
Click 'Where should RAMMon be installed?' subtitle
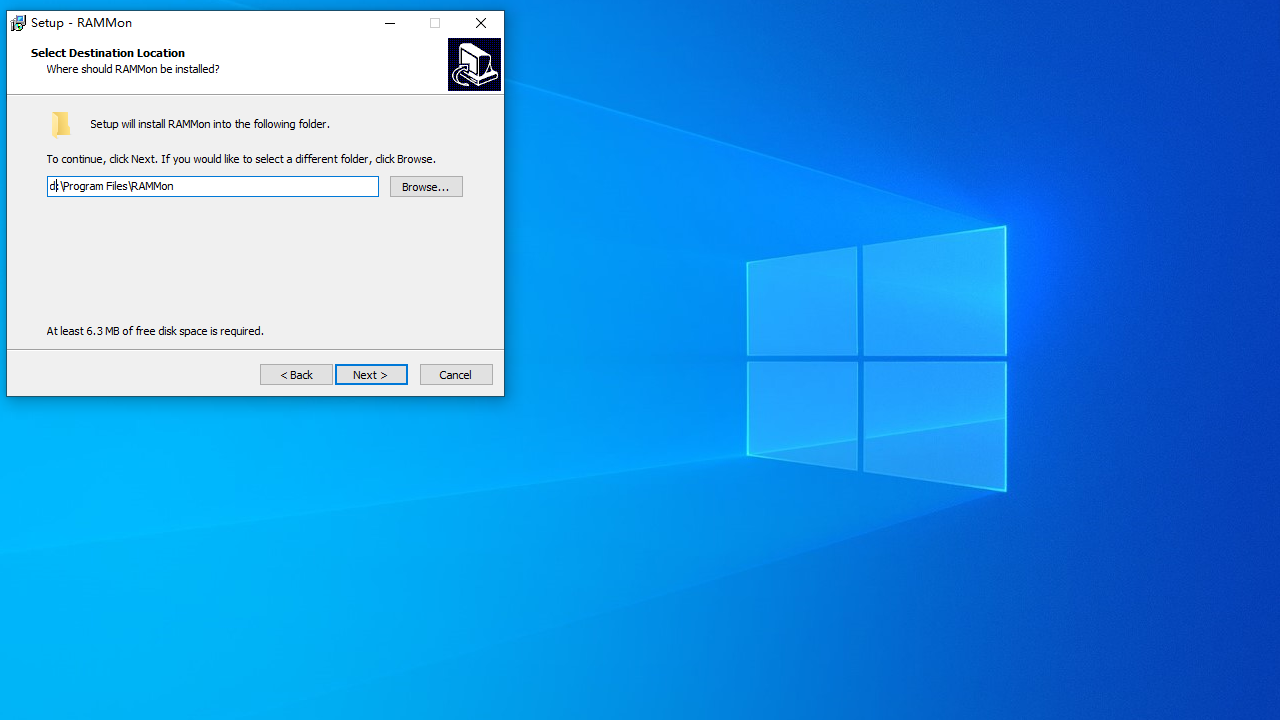coord(133,69)
